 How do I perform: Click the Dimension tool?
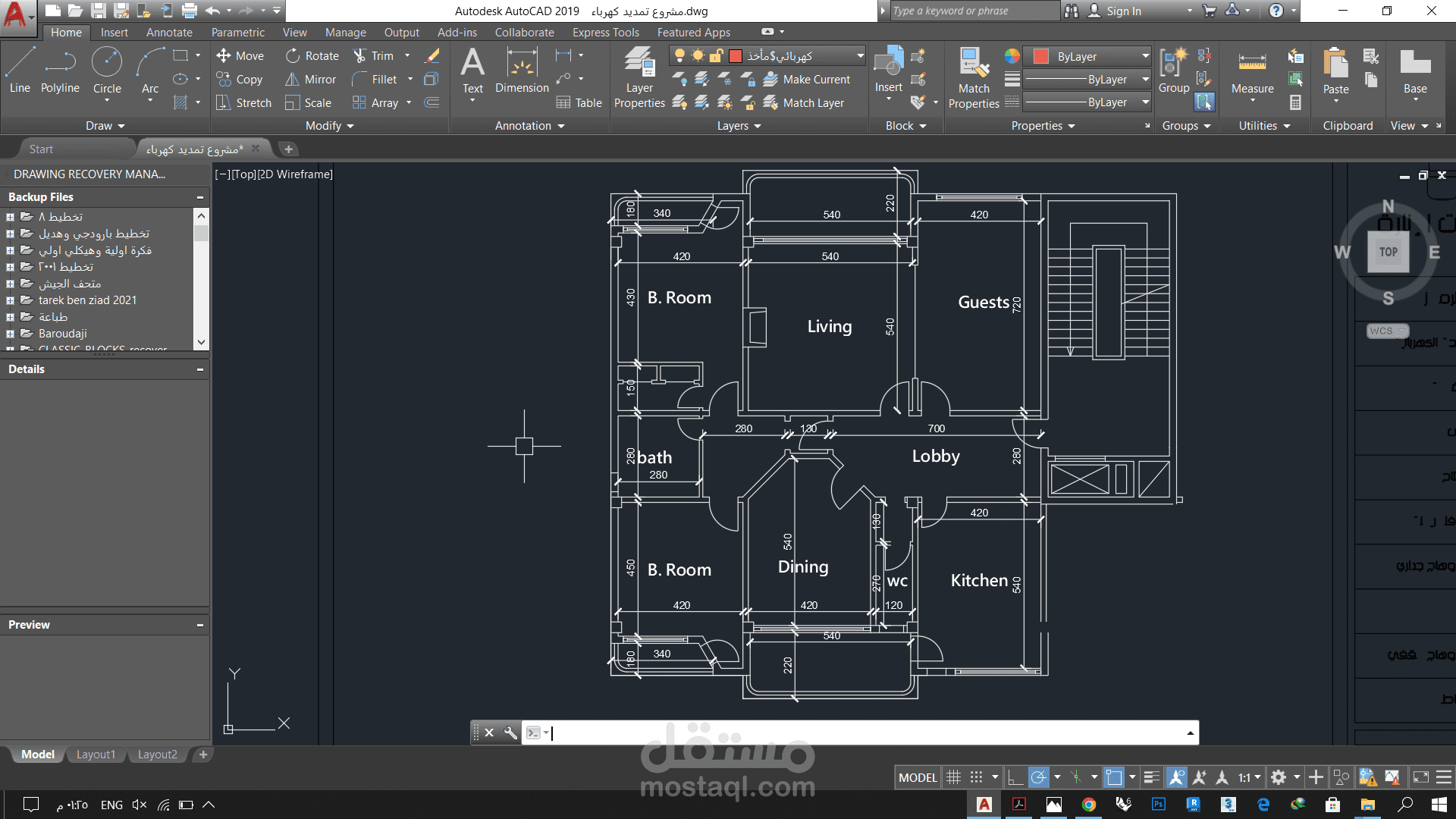[522, 70]
